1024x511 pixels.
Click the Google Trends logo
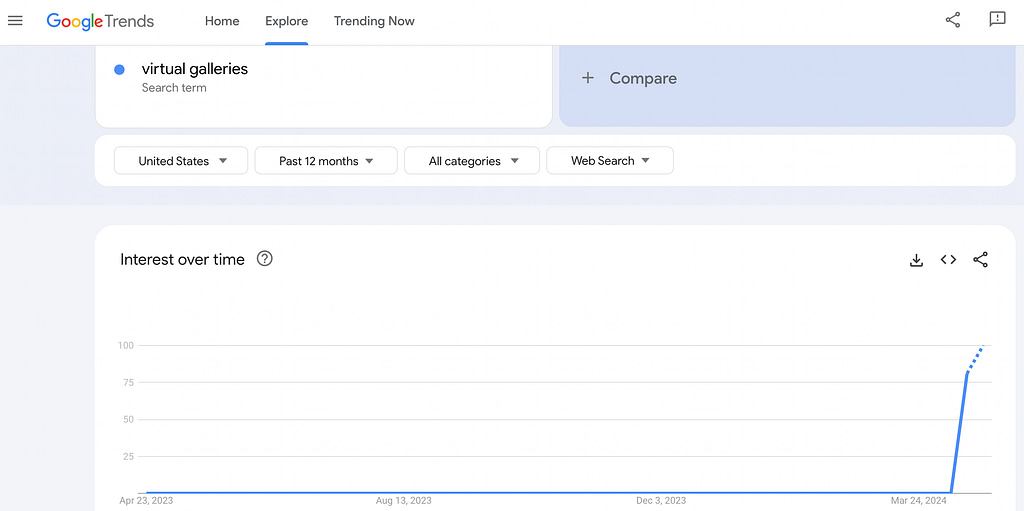(x=100, y=21)
